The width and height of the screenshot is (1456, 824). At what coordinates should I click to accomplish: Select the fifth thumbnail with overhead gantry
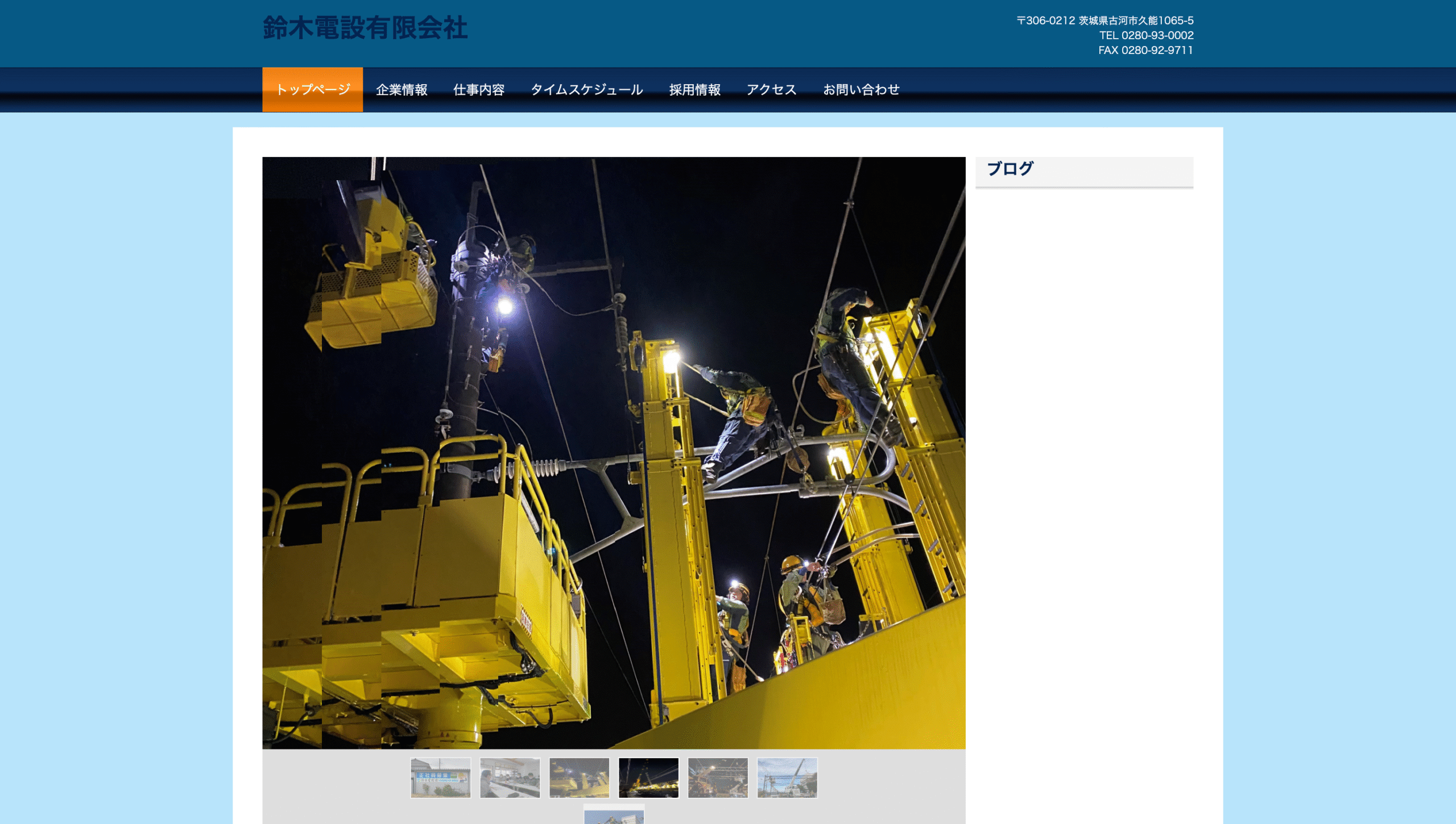pyautogui.click(x=718, y=777)
